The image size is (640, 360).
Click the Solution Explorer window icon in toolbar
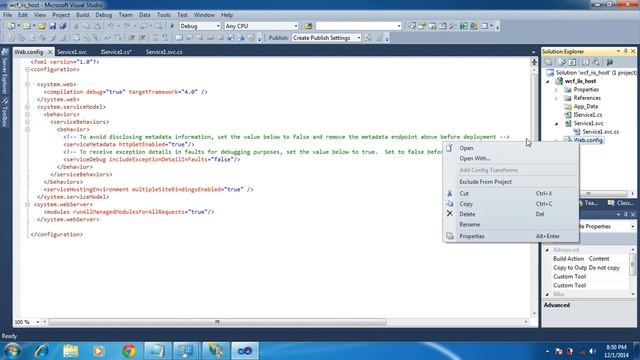coord(412,26)
